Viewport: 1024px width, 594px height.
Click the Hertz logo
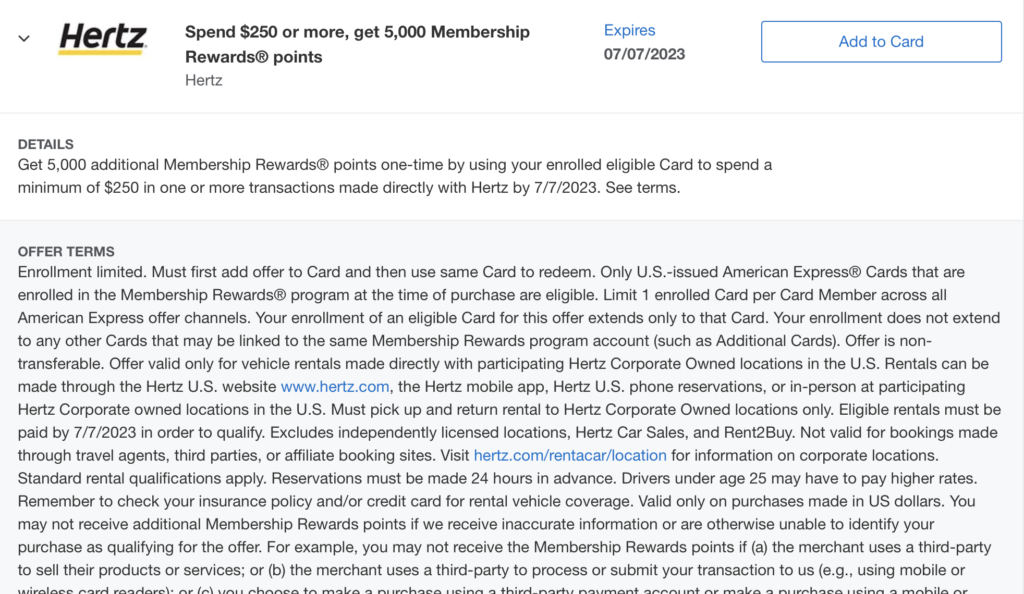(103, 39)
